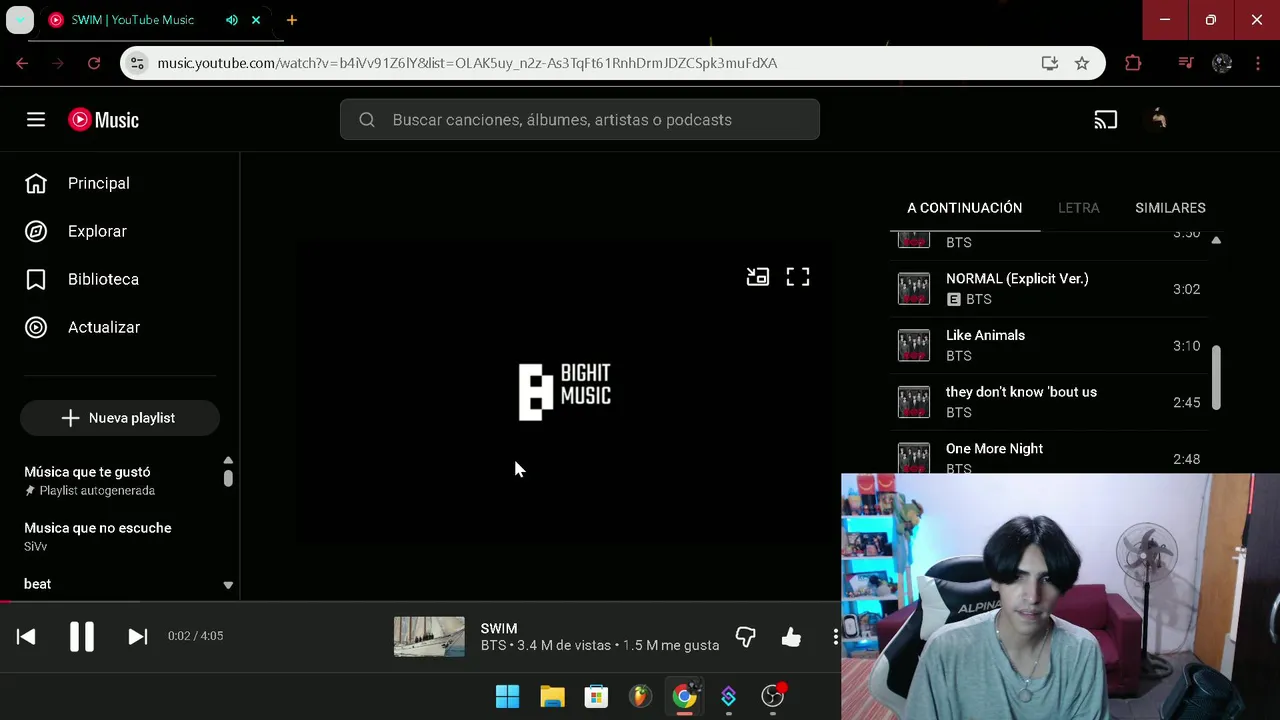Mute the SWIM browser tab audio

(x=232, y=20)
